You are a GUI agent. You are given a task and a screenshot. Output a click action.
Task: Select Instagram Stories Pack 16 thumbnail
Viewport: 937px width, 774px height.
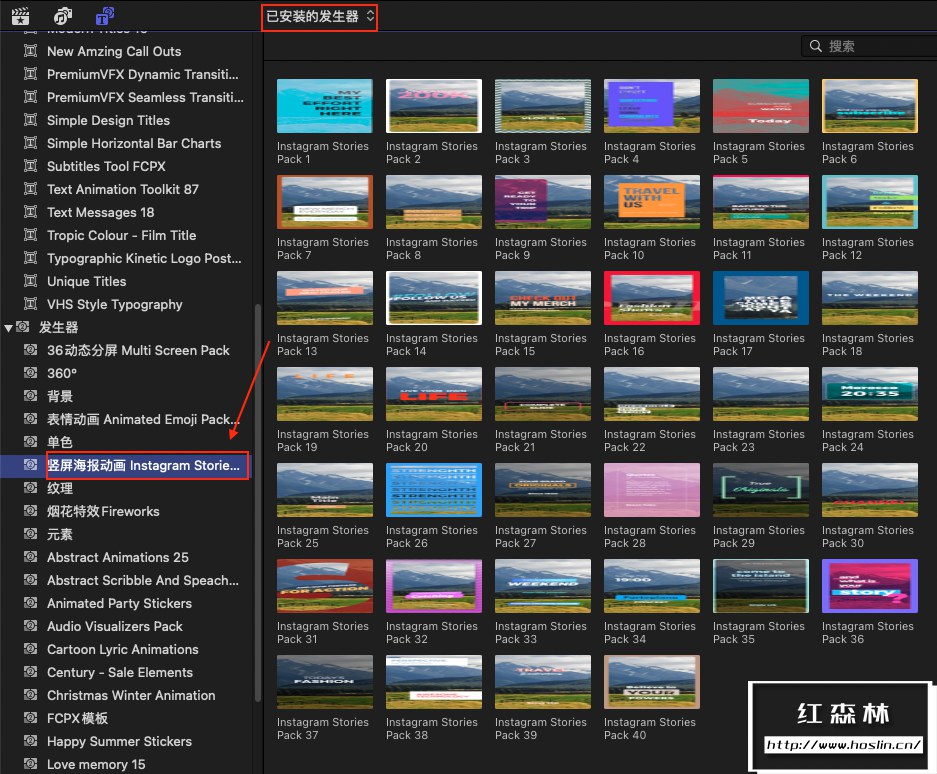coord(651,298)
